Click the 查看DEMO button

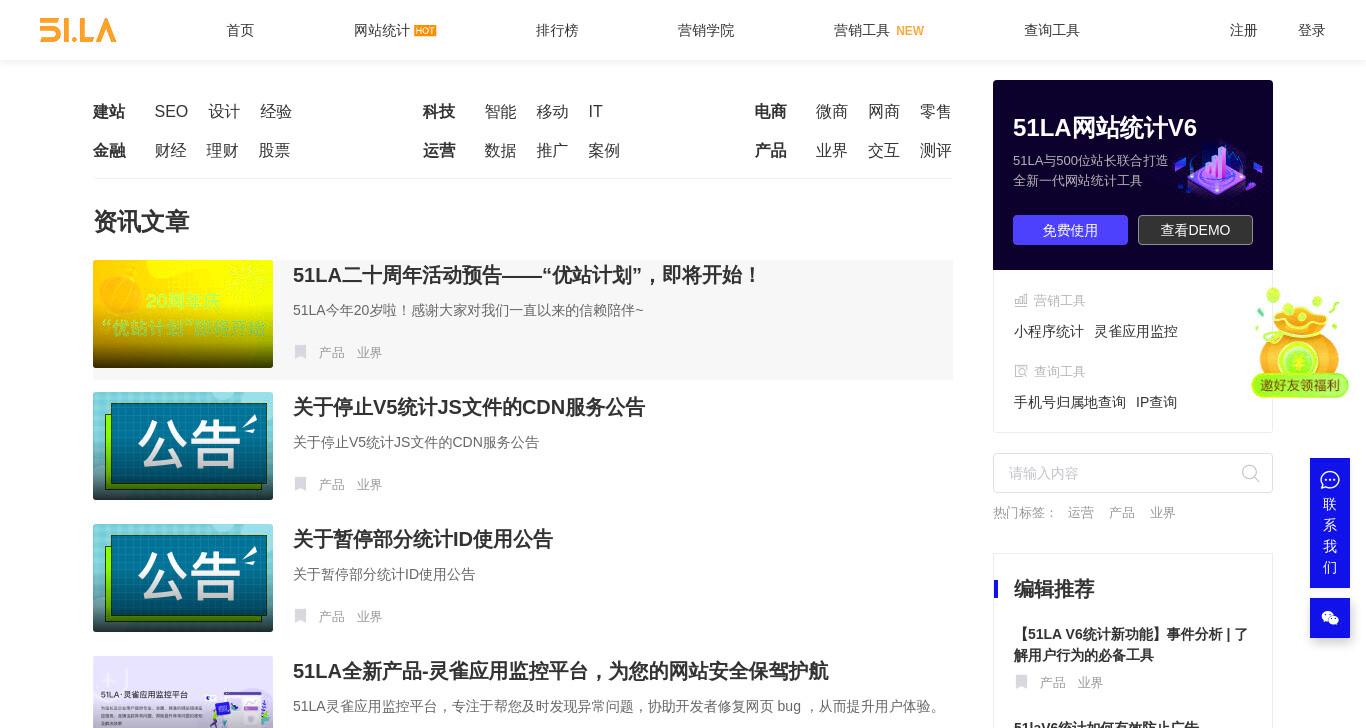[x=1195, y=230]
